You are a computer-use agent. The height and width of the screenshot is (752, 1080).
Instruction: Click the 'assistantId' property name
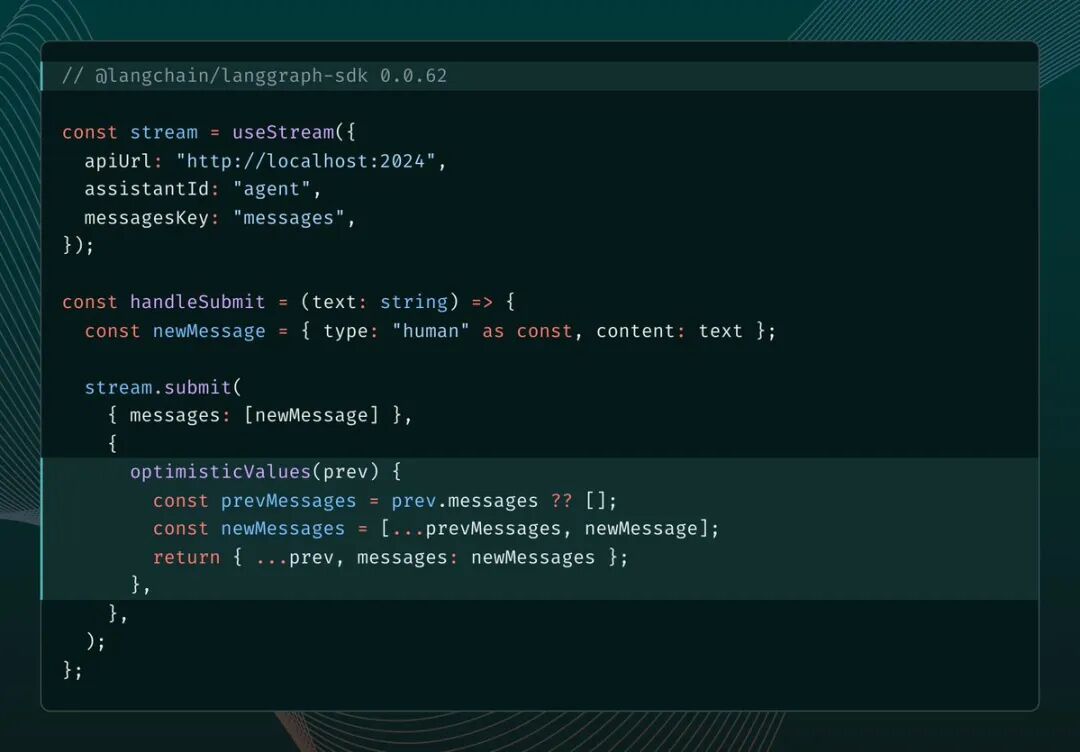[147, 189]
